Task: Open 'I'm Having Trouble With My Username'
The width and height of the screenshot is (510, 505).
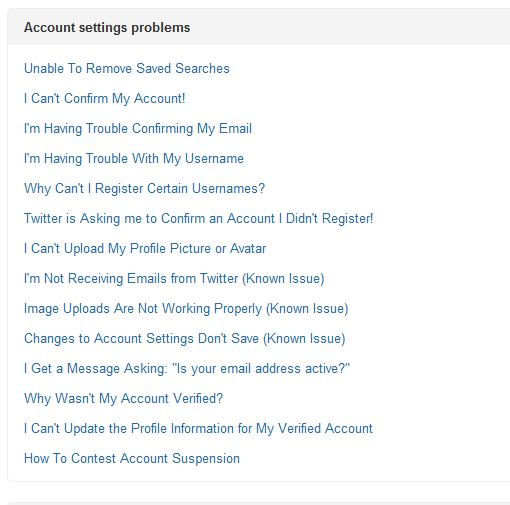Action: (x=134, y=159)
